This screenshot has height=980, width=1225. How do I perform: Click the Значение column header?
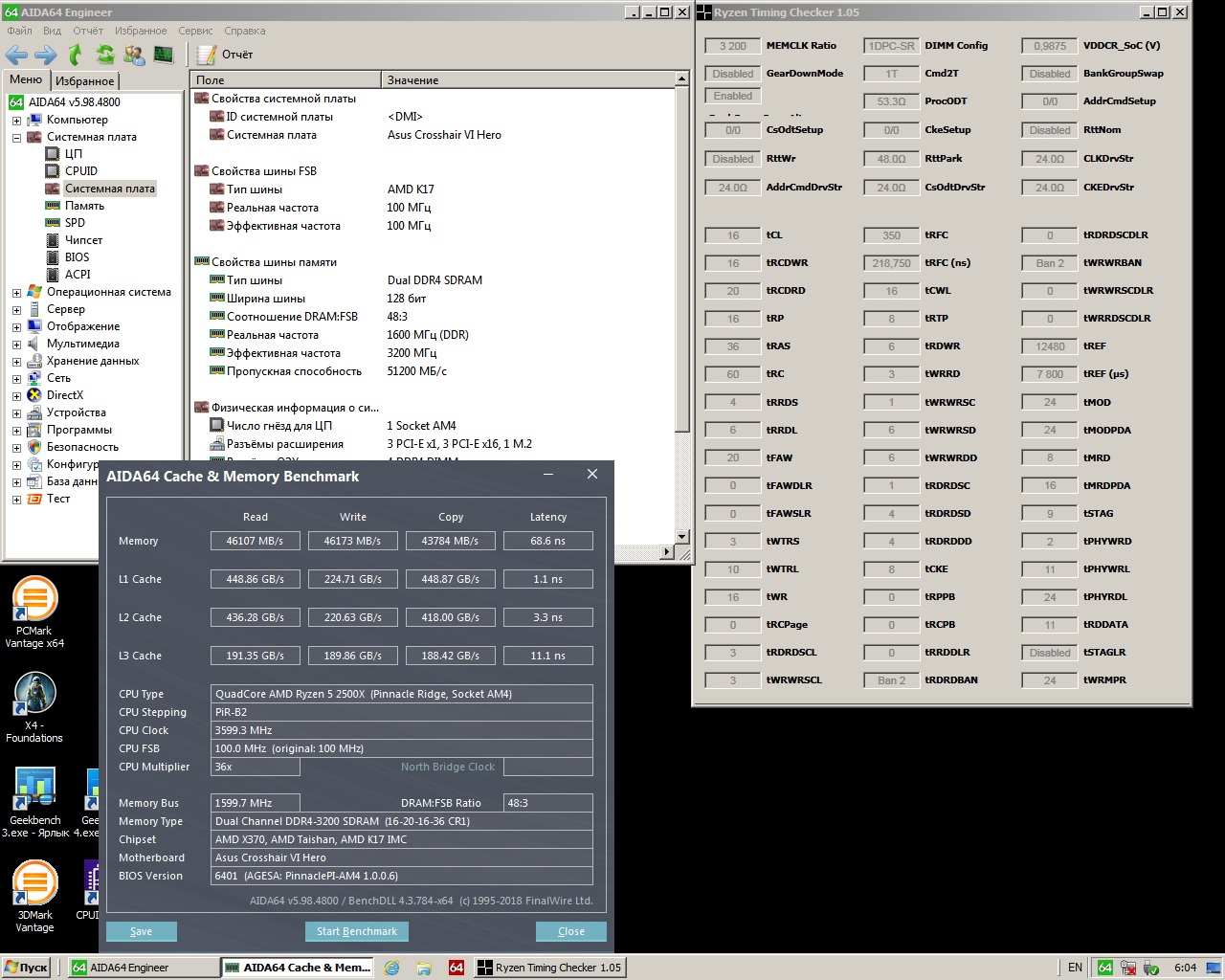[528, 80]
